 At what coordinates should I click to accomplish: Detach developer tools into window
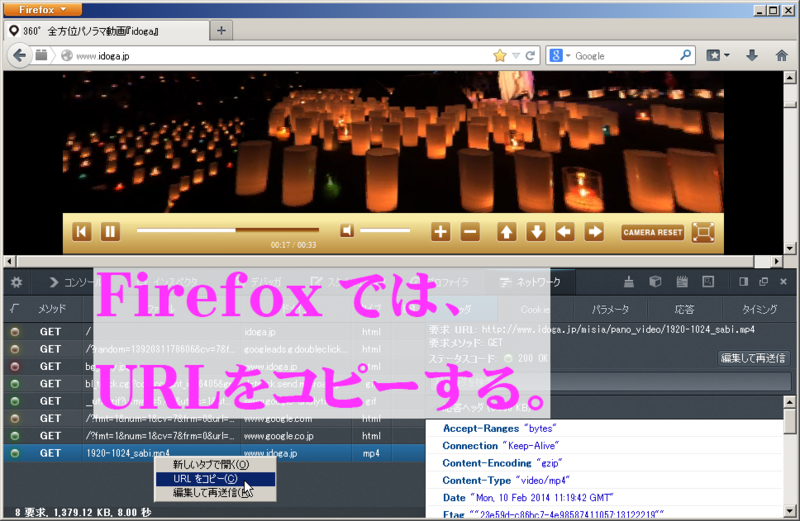tap(764, 282)
